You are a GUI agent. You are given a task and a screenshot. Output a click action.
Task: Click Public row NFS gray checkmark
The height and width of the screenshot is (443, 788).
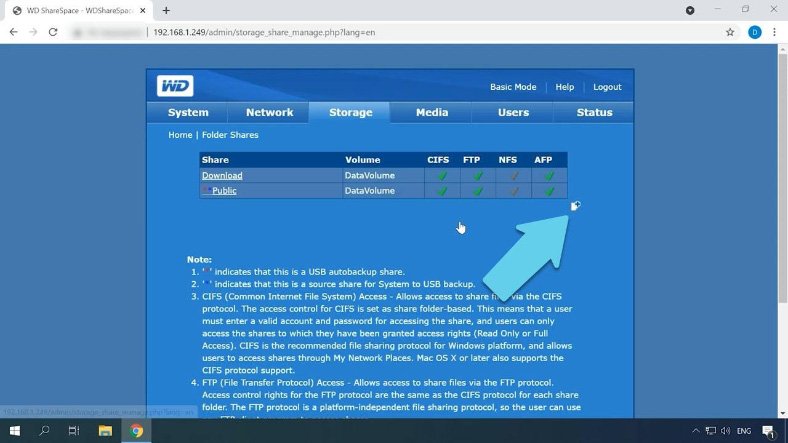pyautogui.click(x=514, y=191)
